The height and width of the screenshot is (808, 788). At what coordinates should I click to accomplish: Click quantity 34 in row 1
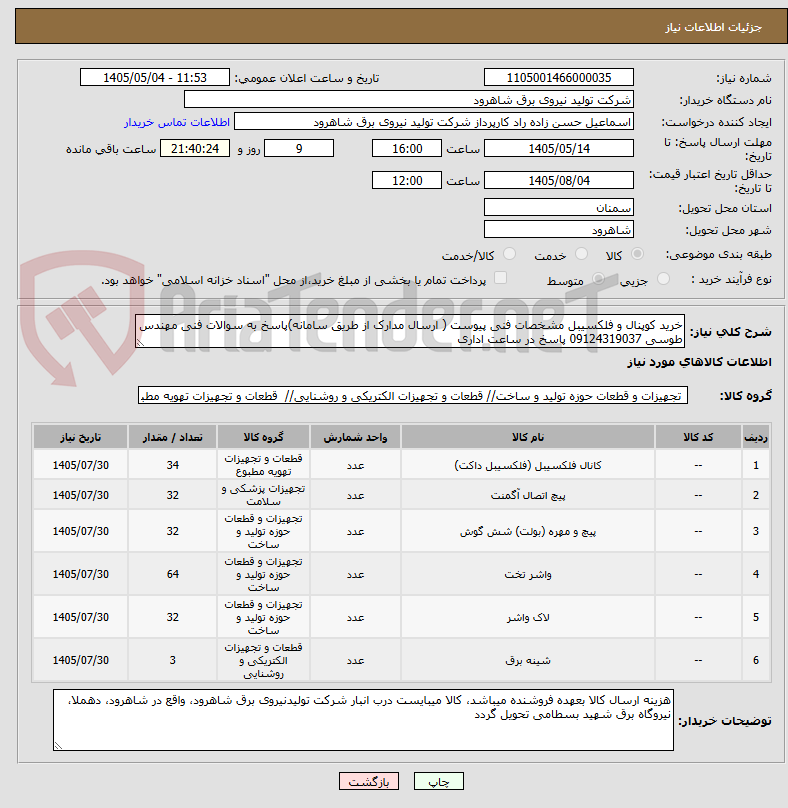coord(173,465)
